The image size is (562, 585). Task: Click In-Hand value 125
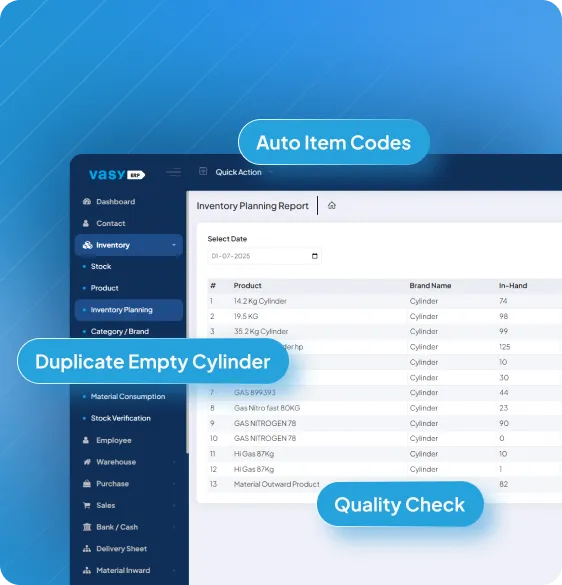505,347
